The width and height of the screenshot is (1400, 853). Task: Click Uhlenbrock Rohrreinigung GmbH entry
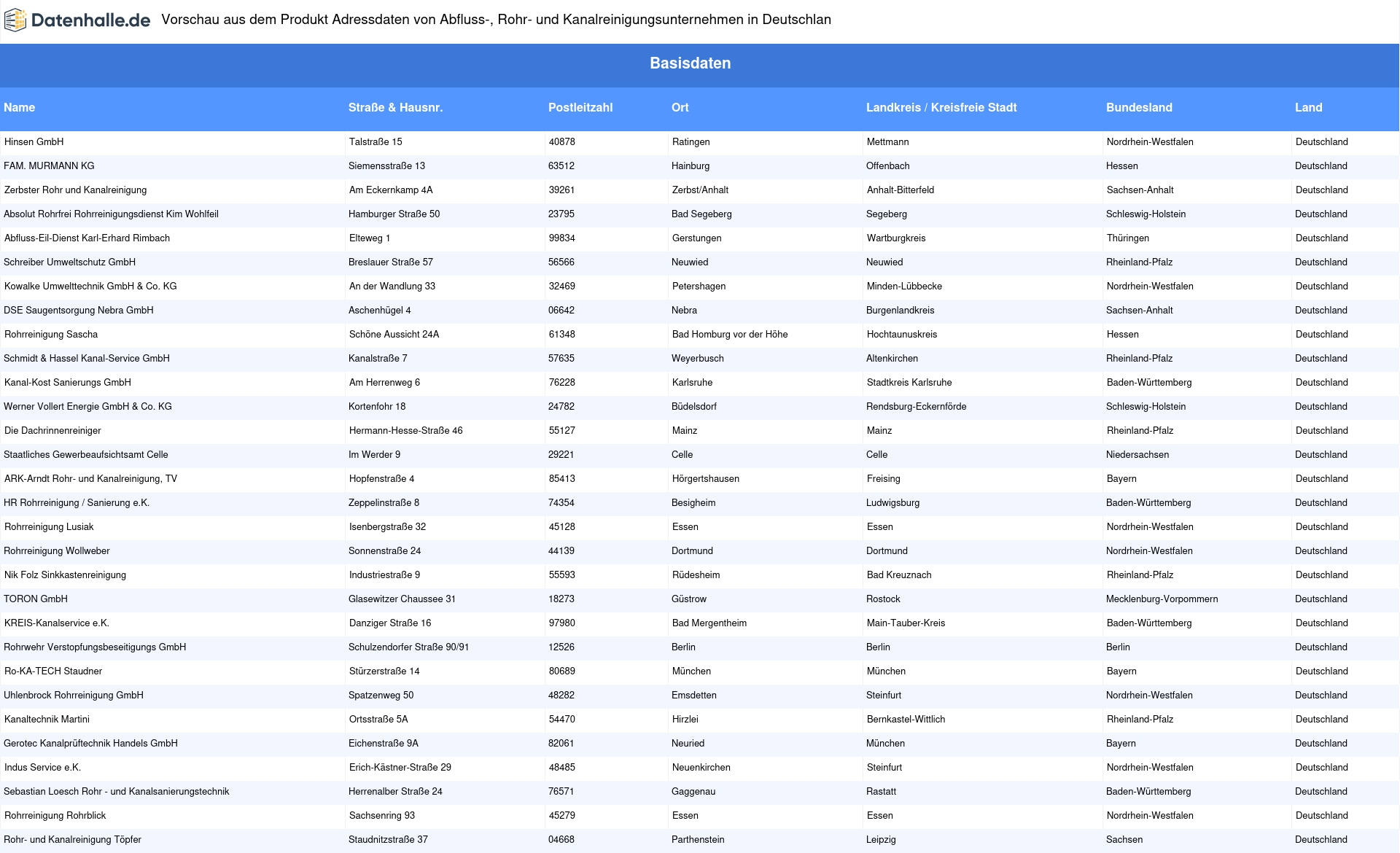point(73,695)
